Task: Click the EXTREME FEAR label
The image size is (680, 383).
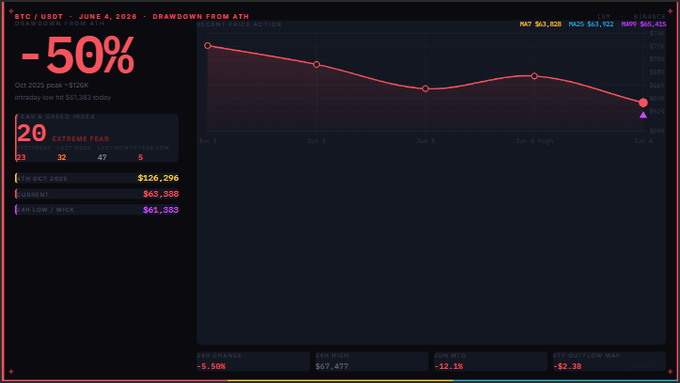Action: pyautogui.click(x=81, y=139)
